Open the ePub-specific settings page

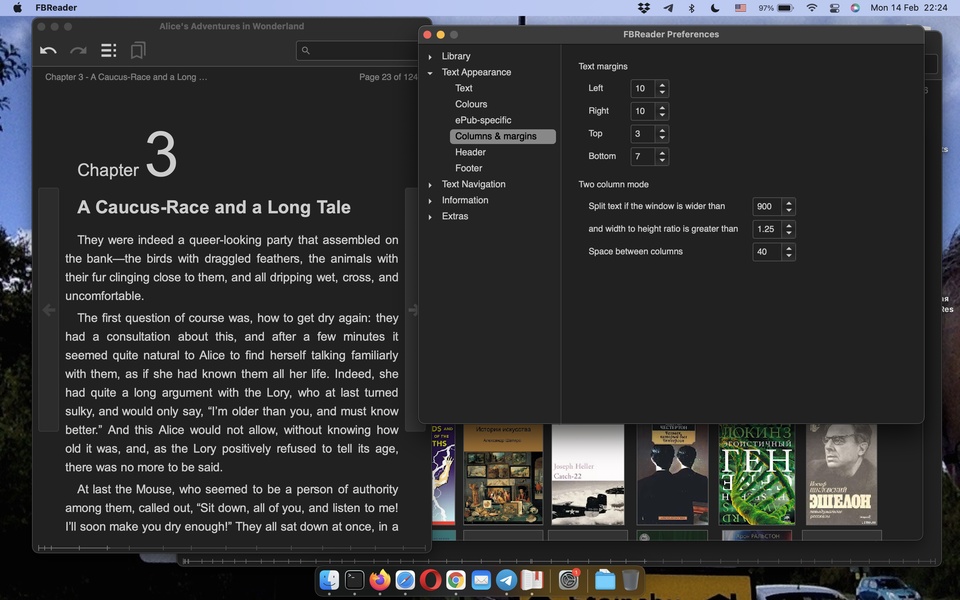pyautogui.click(x=483, y=120)
